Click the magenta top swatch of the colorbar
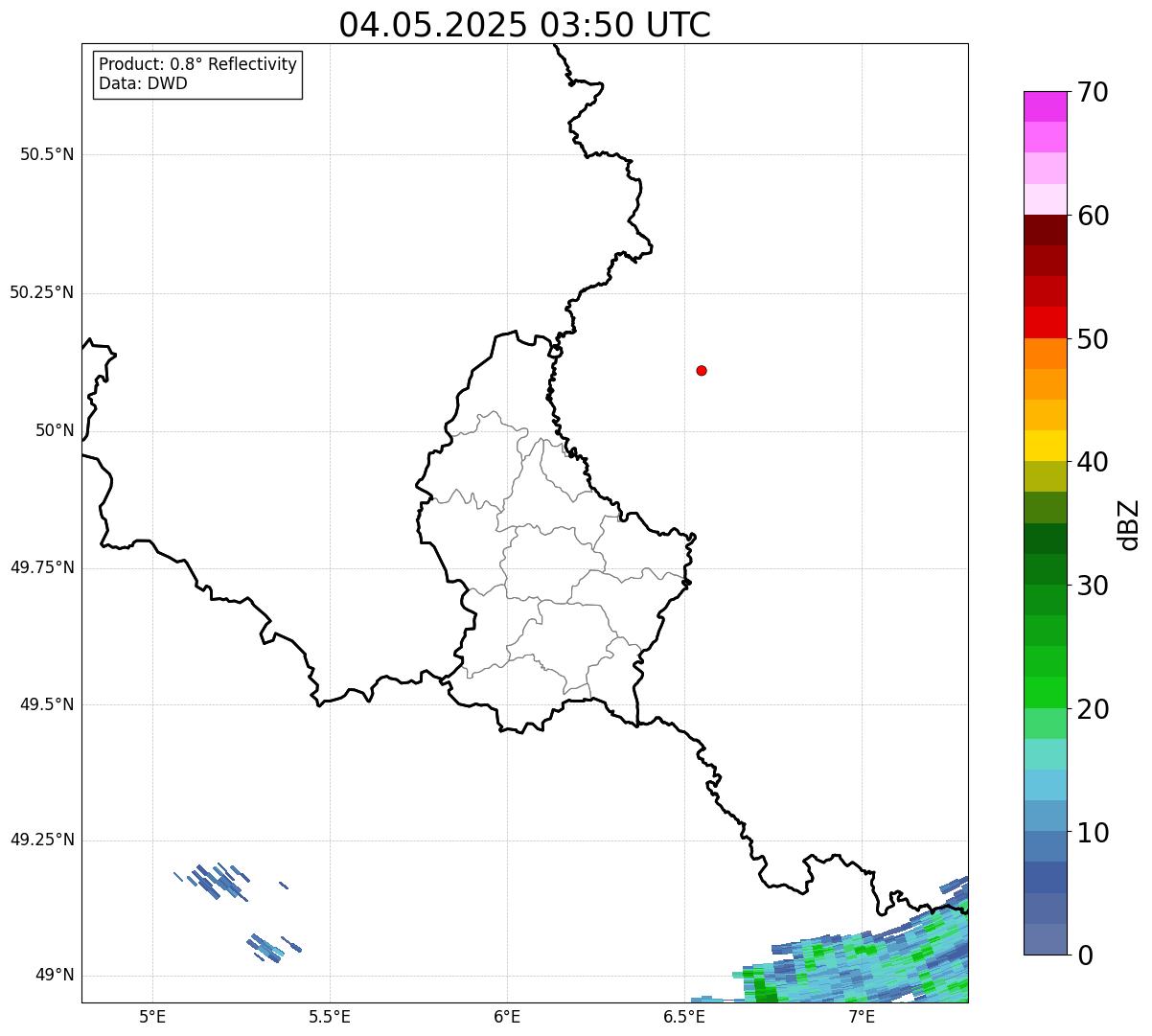This screenshot has width=1152, height=1036. pyautogui.click(x=1045, y=106)
